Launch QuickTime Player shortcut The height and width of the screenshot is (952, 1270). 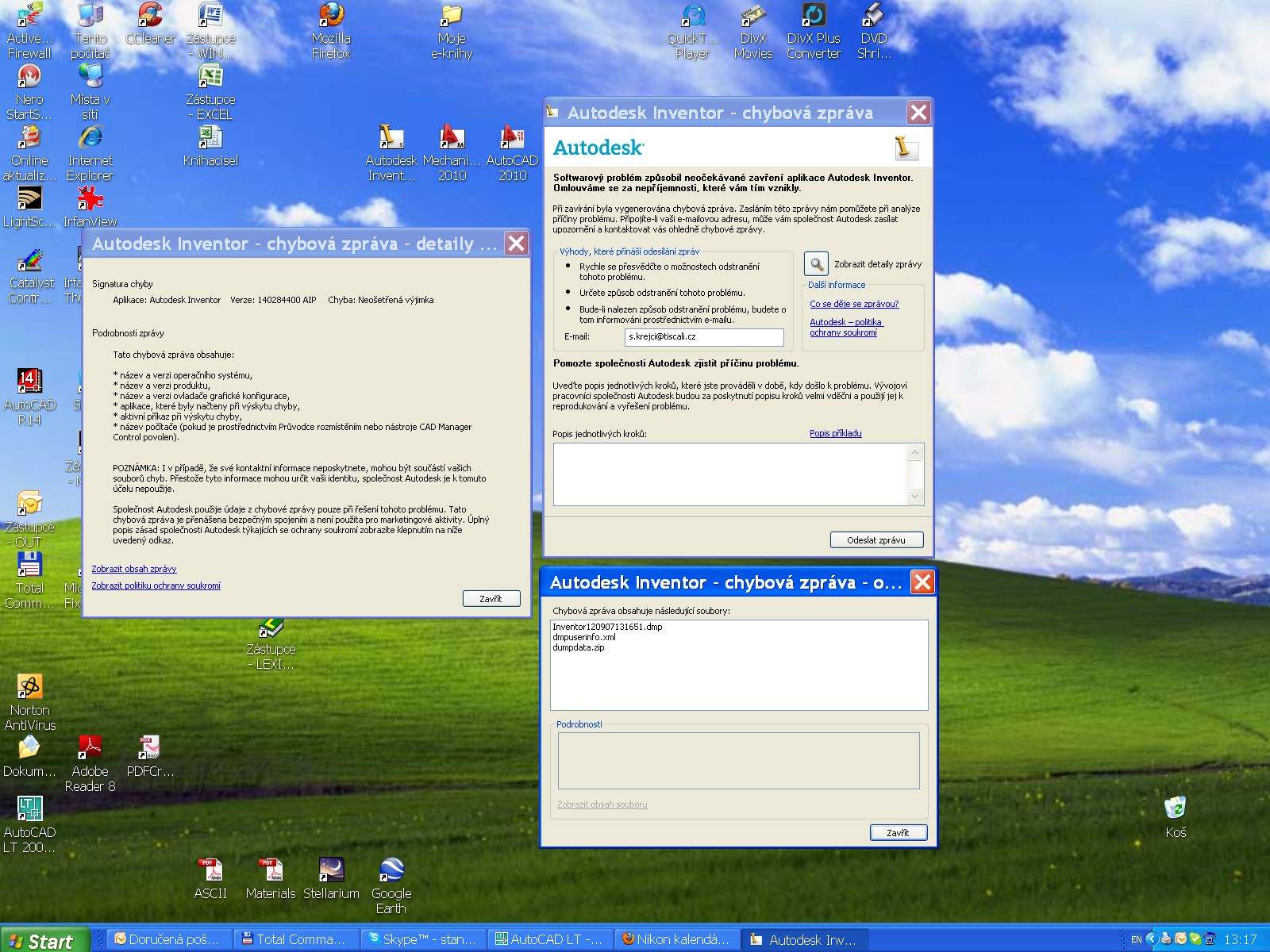(693, 30)
